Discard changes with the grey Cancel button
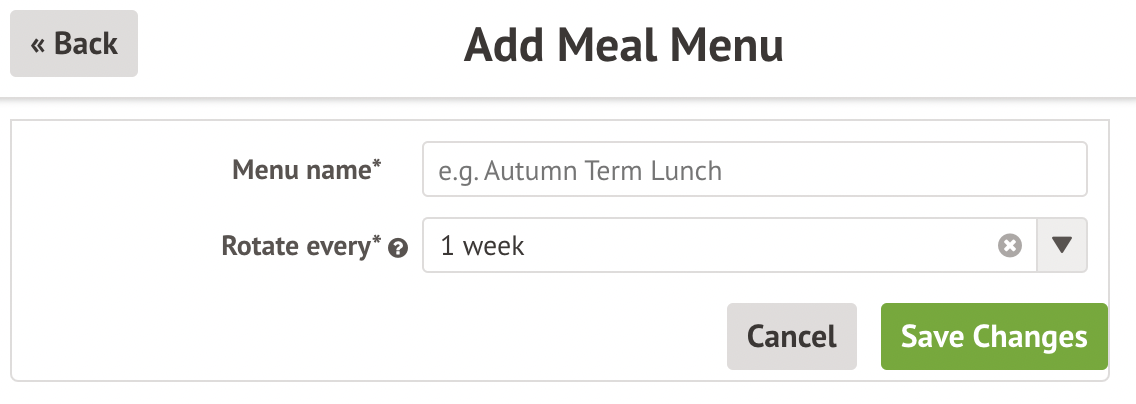 point(791,337)
